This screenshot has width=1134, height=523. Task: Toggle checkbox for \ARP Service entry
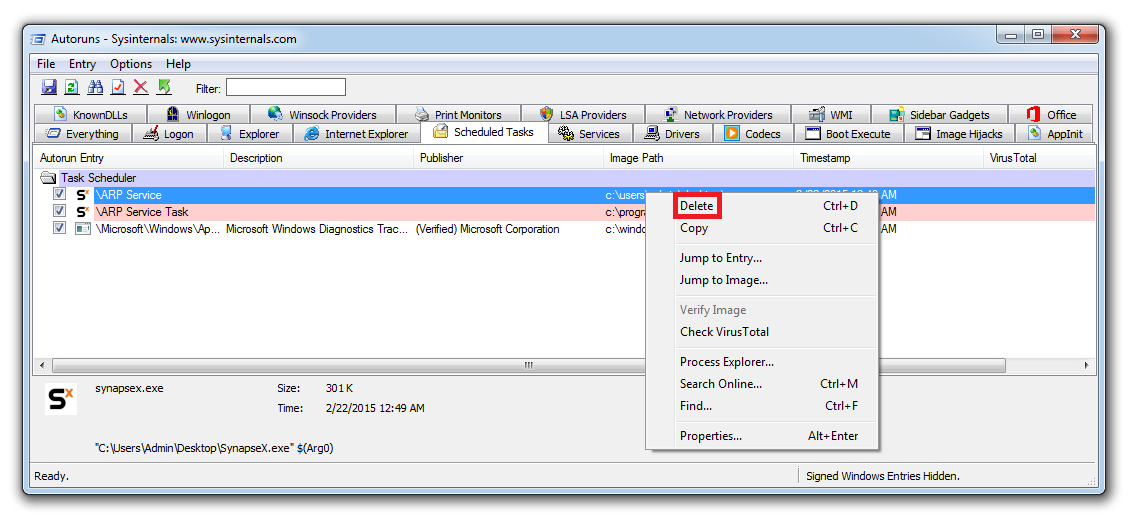tap(60, 195)
